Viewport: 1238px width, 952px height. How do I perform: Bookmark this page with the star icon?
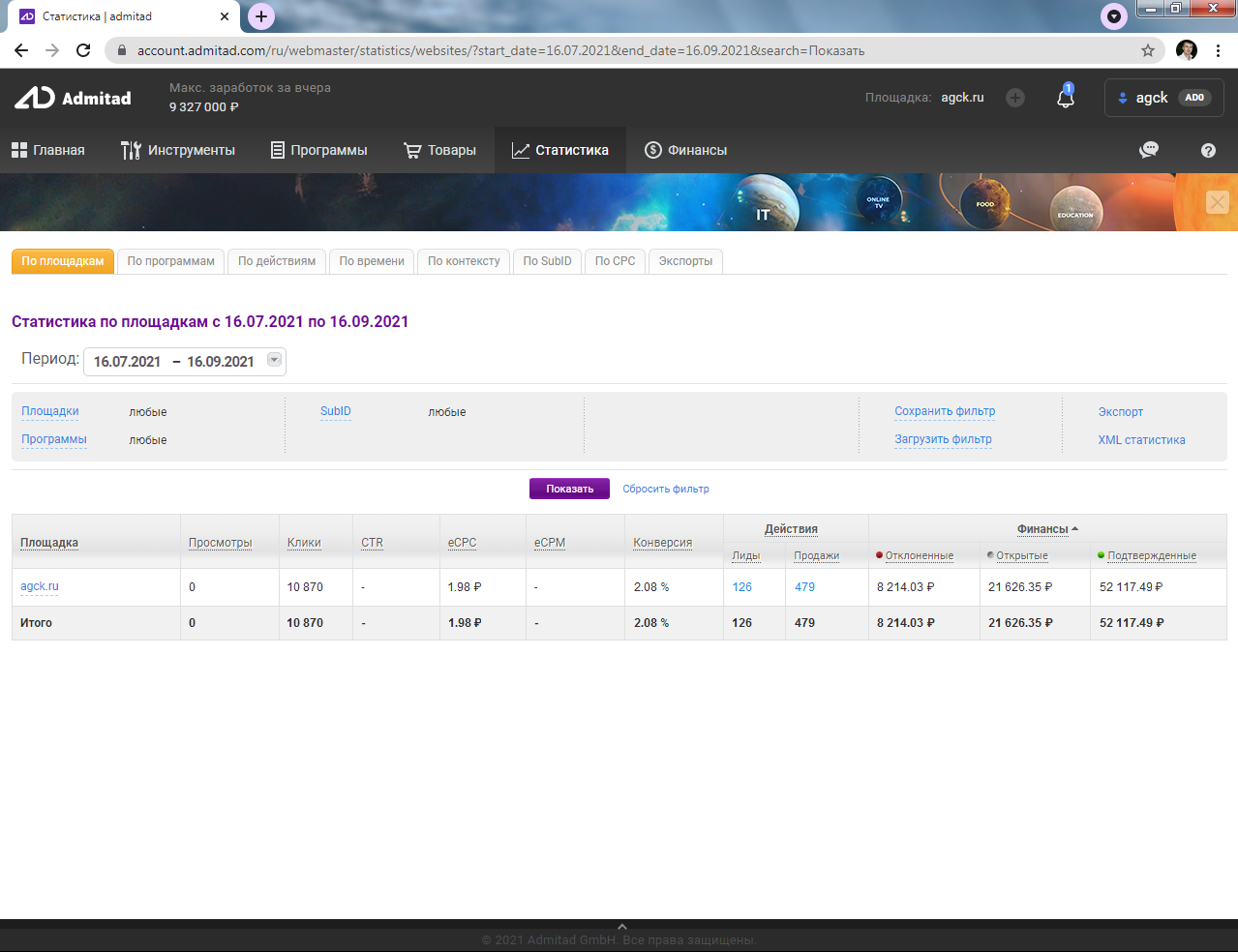pos(1148,50)
